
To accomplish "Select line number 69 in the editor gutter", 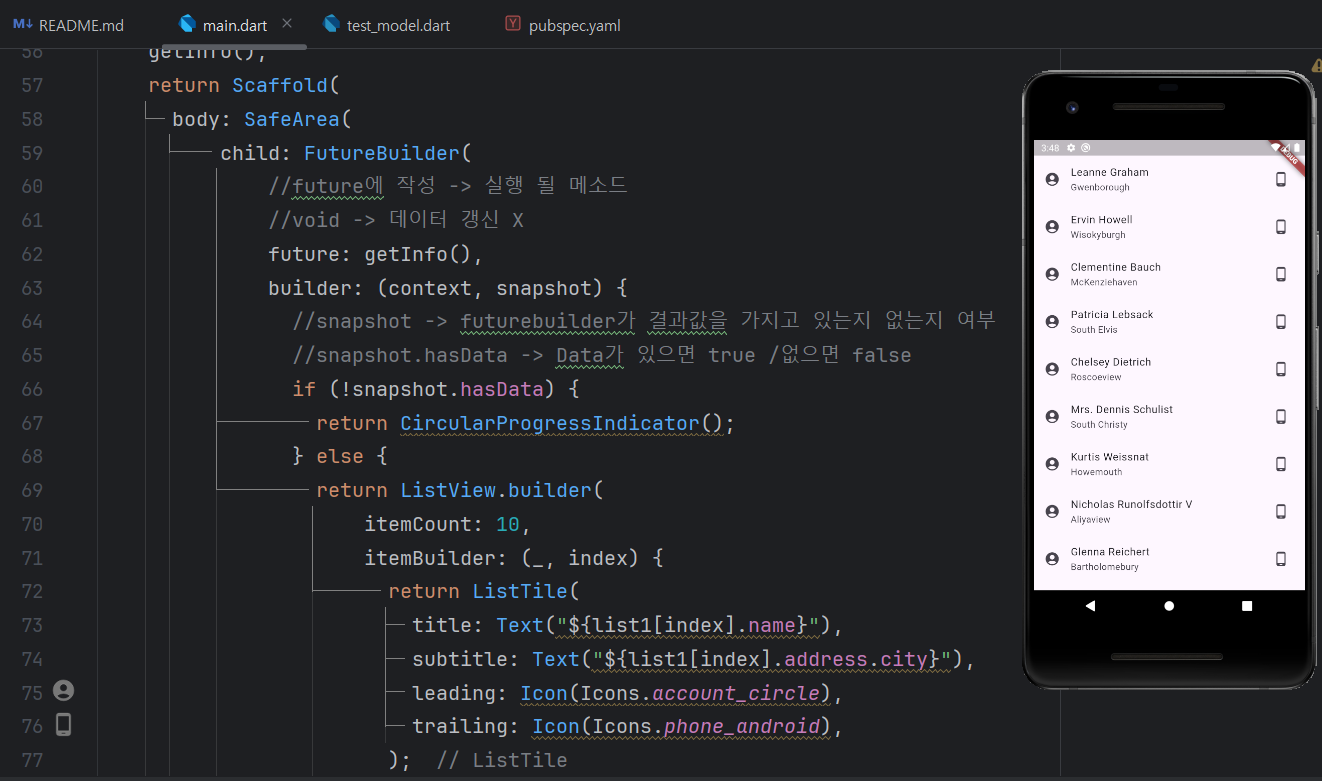I will pyautogui.click(x=31, y=489).
